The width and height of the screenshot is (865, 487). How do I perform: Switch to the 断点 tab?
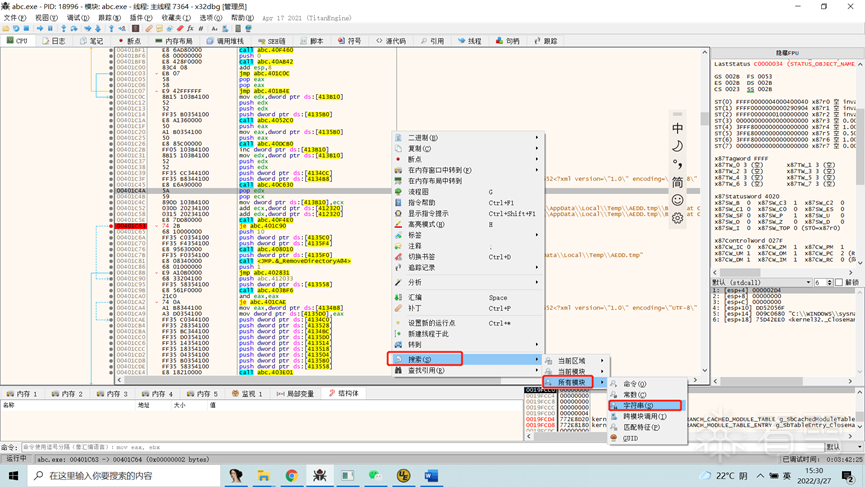point(129,41)
